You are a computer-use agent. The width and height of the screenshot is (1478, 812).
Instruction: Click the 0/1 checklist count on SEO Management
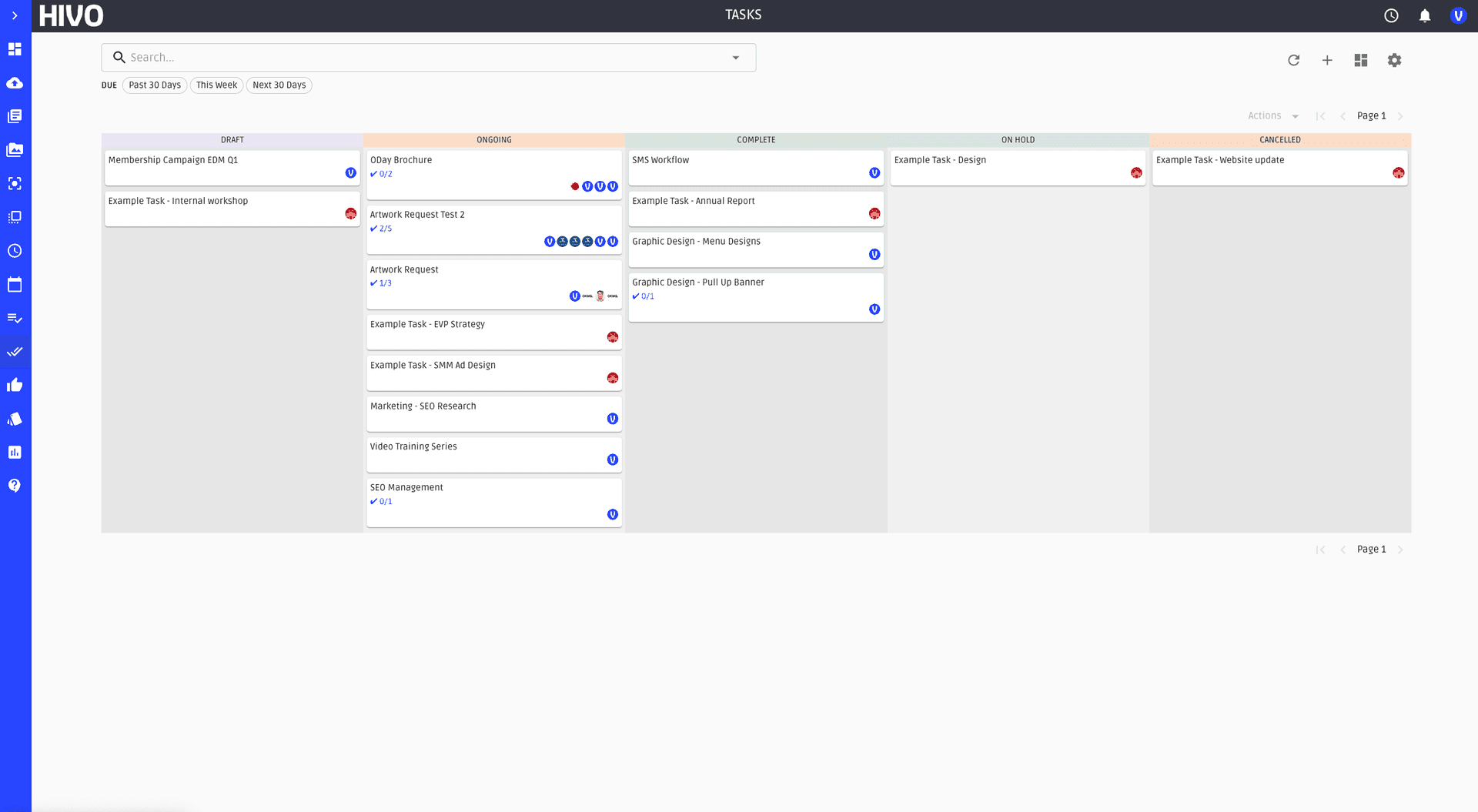[x=381, y=502]
